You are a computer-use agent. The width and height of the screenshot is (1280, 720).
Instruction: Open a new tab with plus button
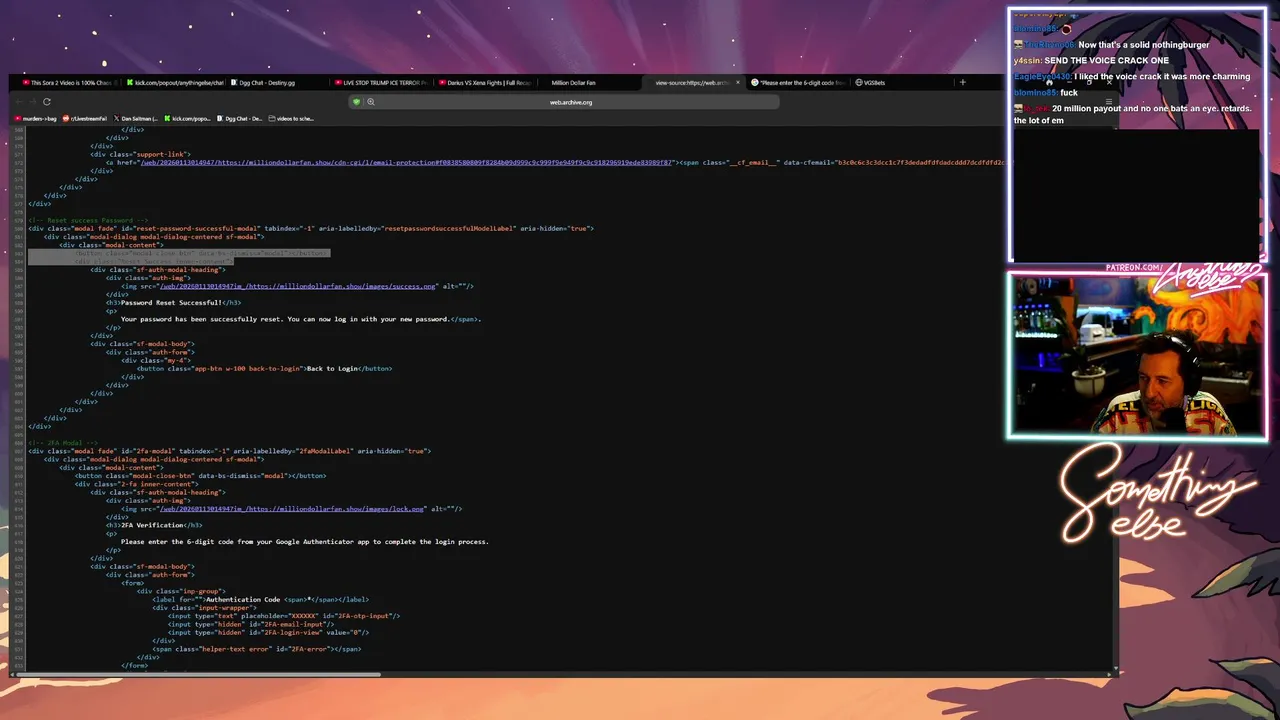pos(962,82)
